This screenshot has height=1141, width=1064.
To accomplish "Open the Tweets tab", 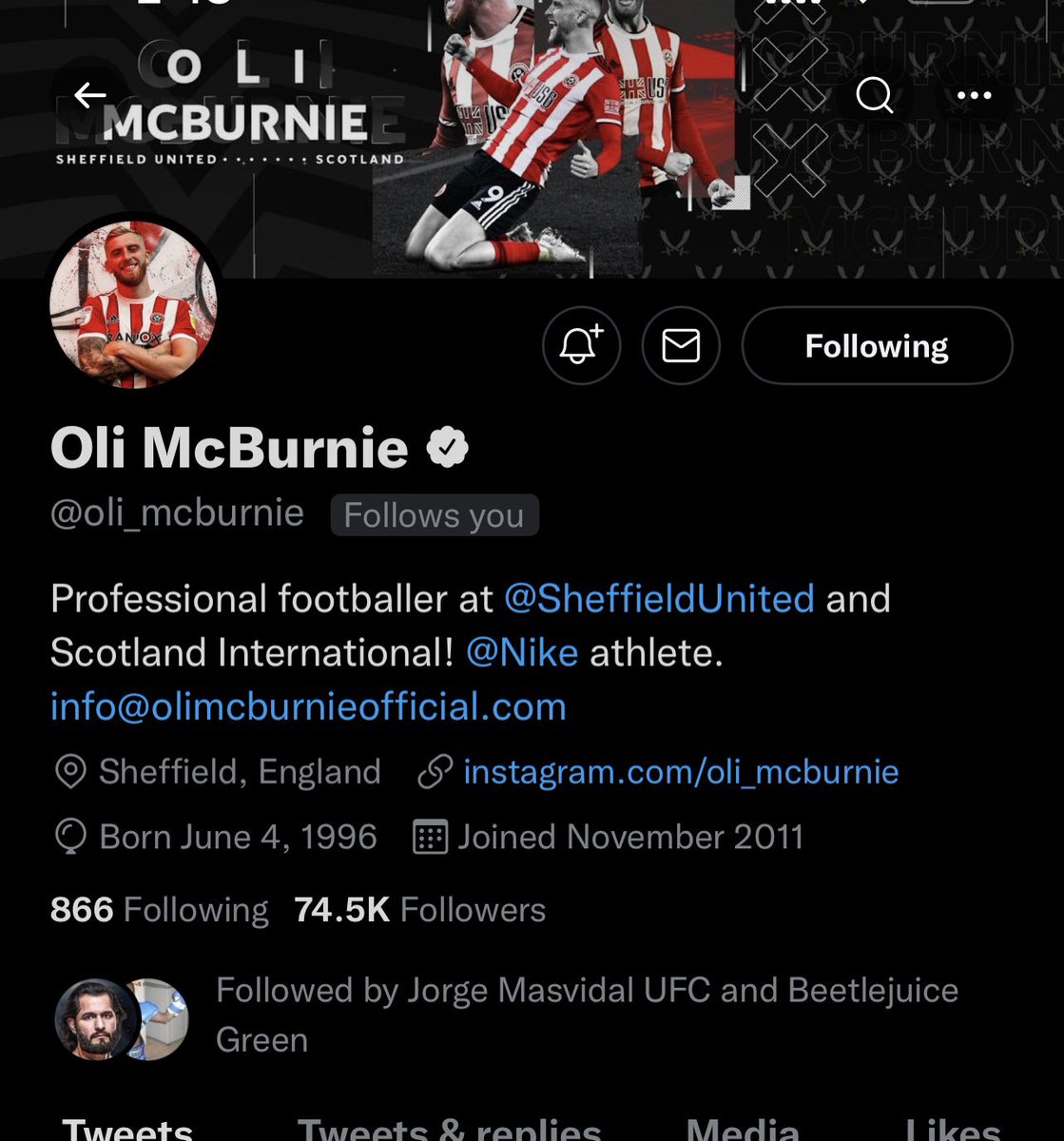I will (127, 1128).
